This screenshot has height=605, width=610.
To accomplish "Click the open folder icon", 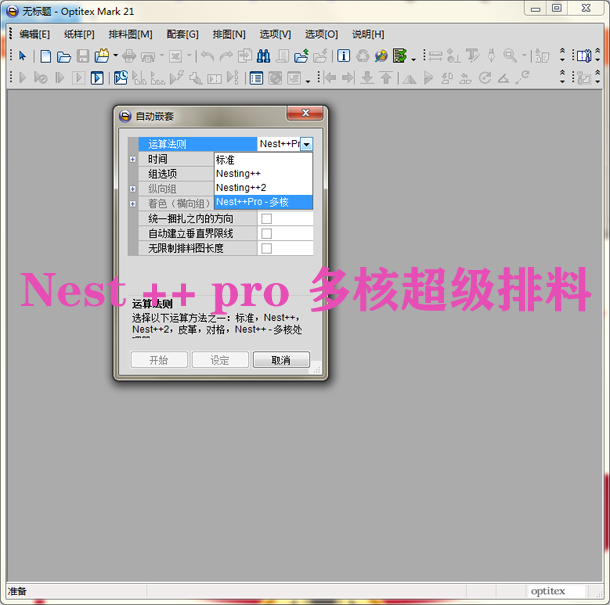I will click(64, 57).
